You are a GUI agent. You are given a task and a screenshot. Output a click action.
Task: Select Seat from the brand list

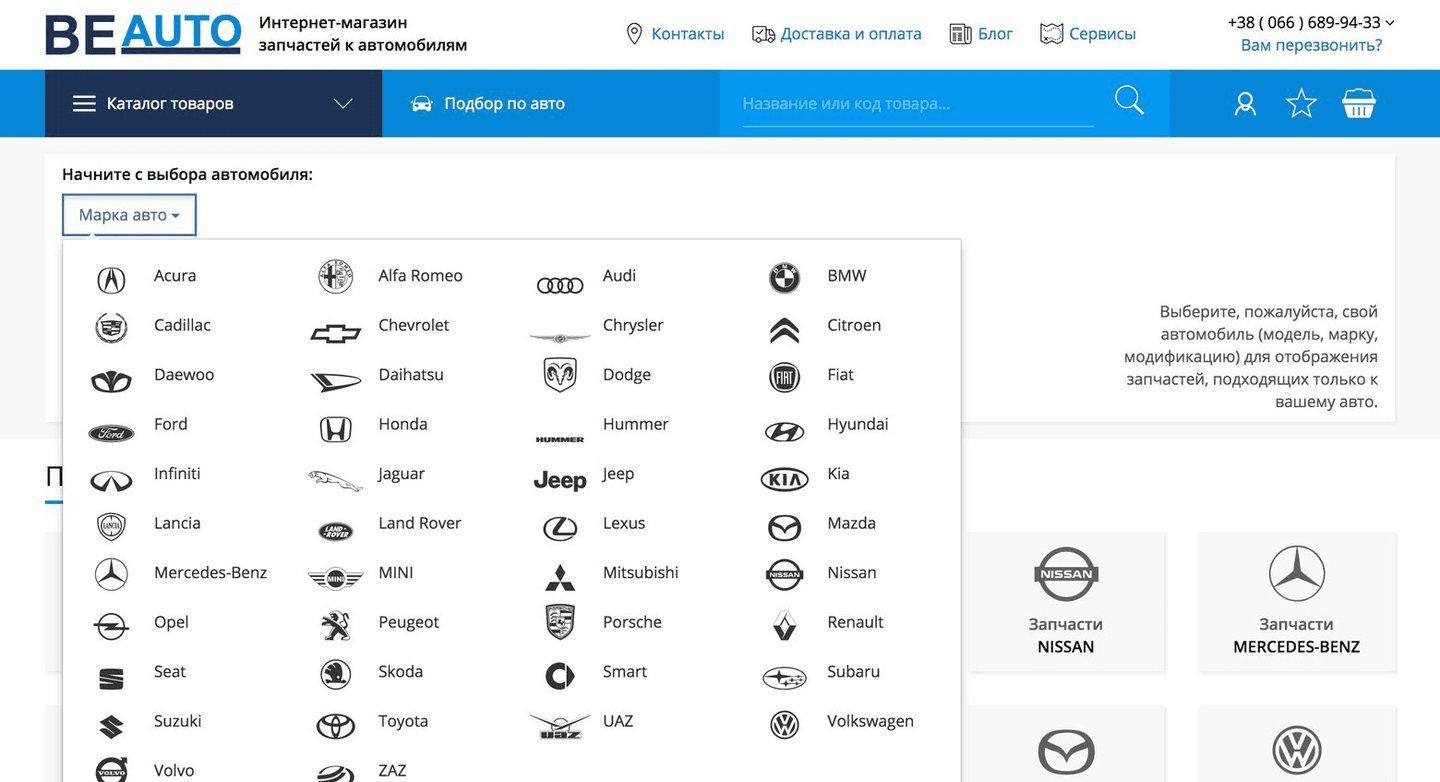point(170,672)
